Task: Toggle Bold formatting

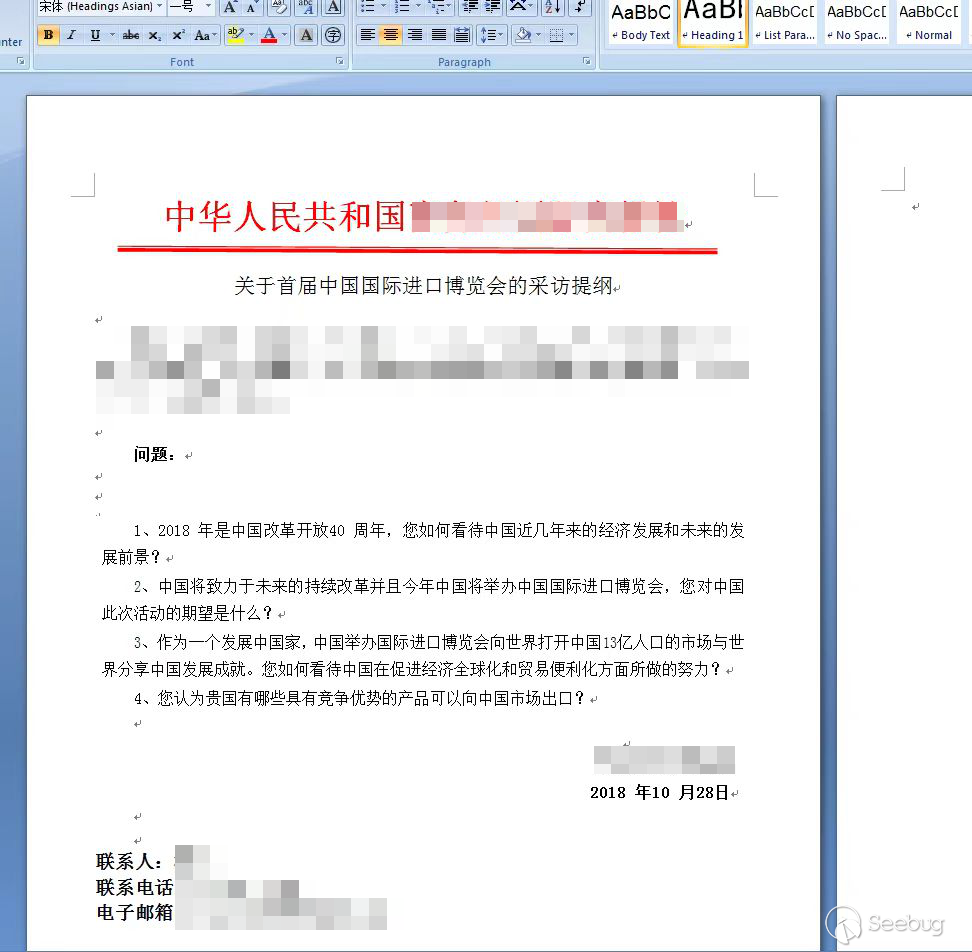Action: pyautogui.click(x=48, y=35)
